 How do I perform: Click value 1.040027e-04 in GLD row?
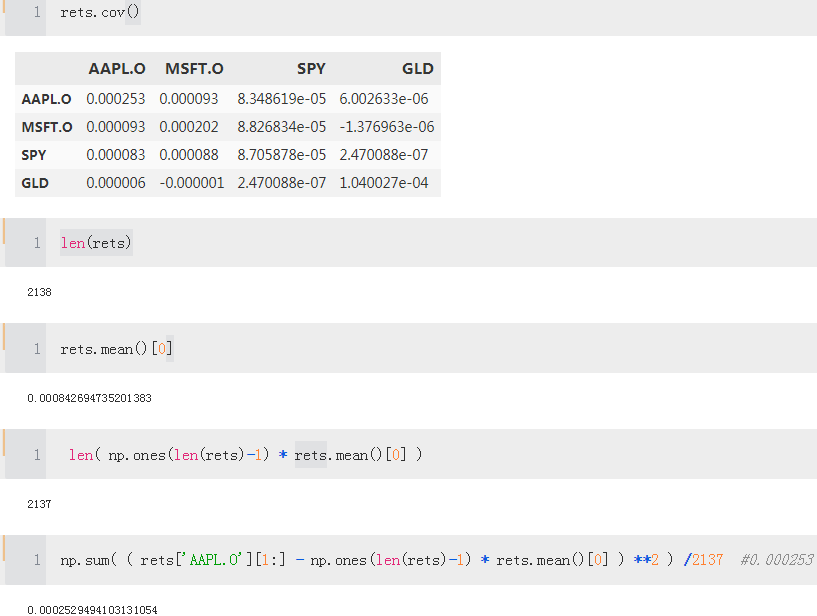[383, 183]
